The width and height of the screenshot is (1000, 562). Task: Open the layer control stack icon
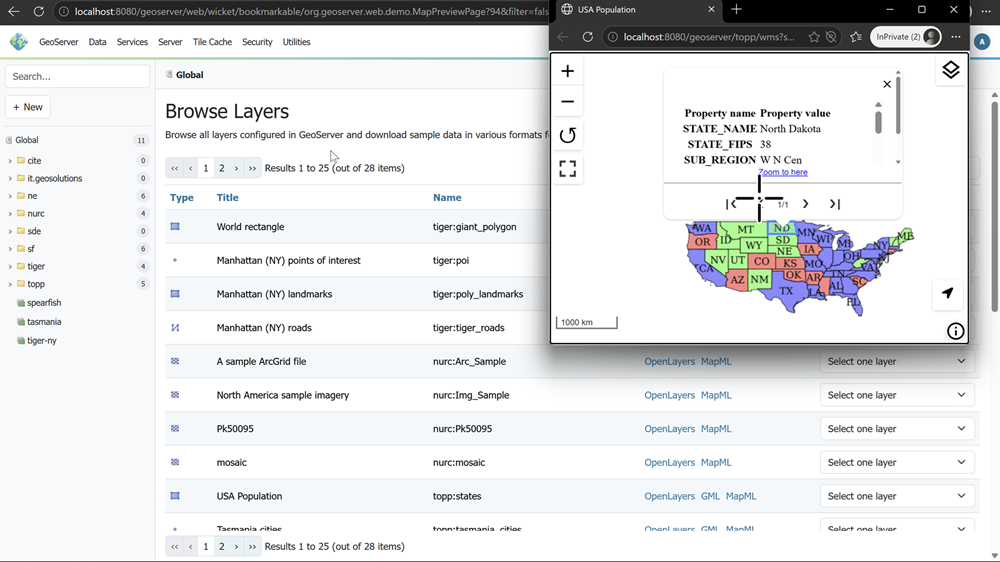pyautogui.click(x=950, y=70)
